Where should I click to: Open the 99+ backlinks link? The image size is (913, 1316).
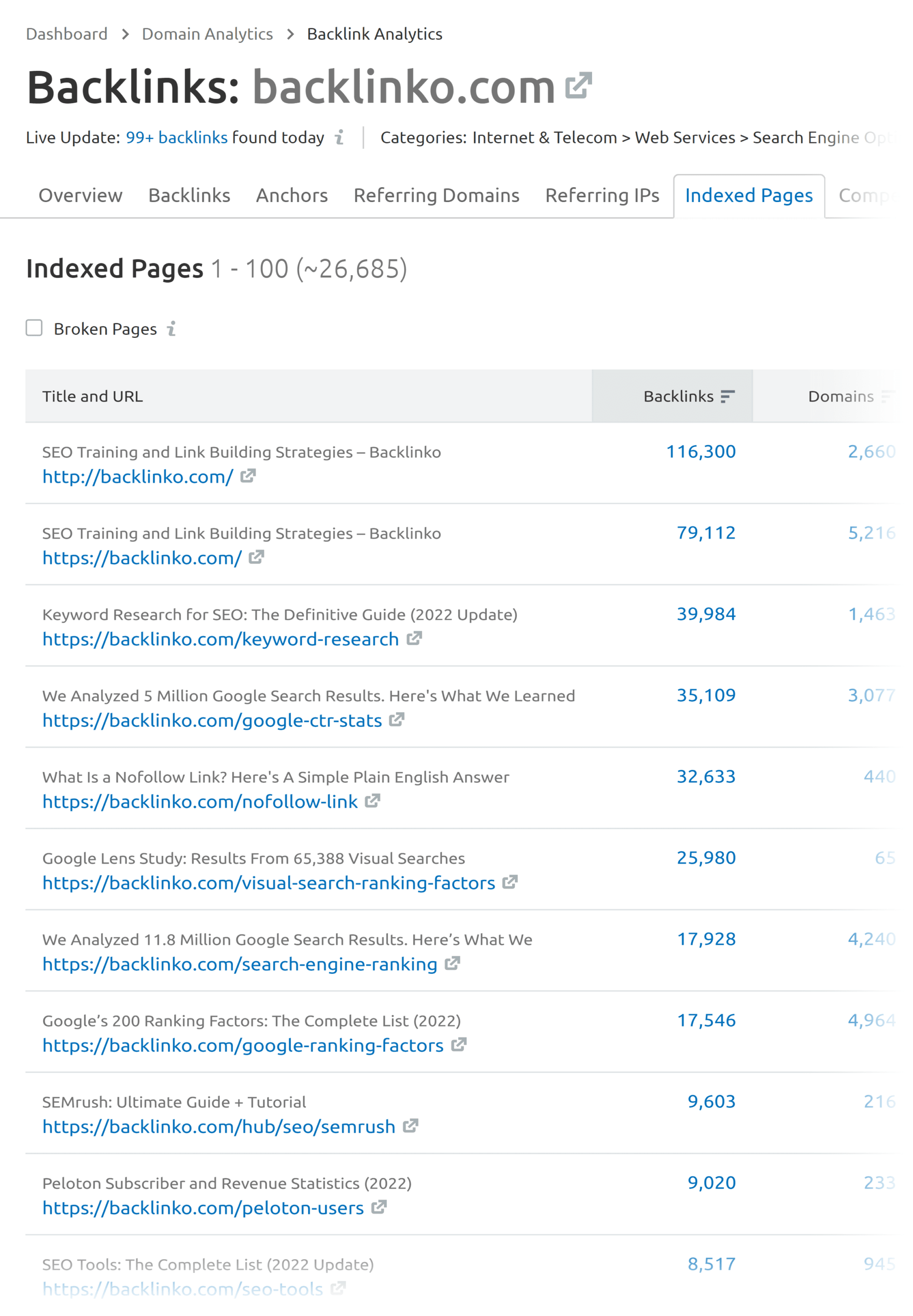click(x=177, y=138)
